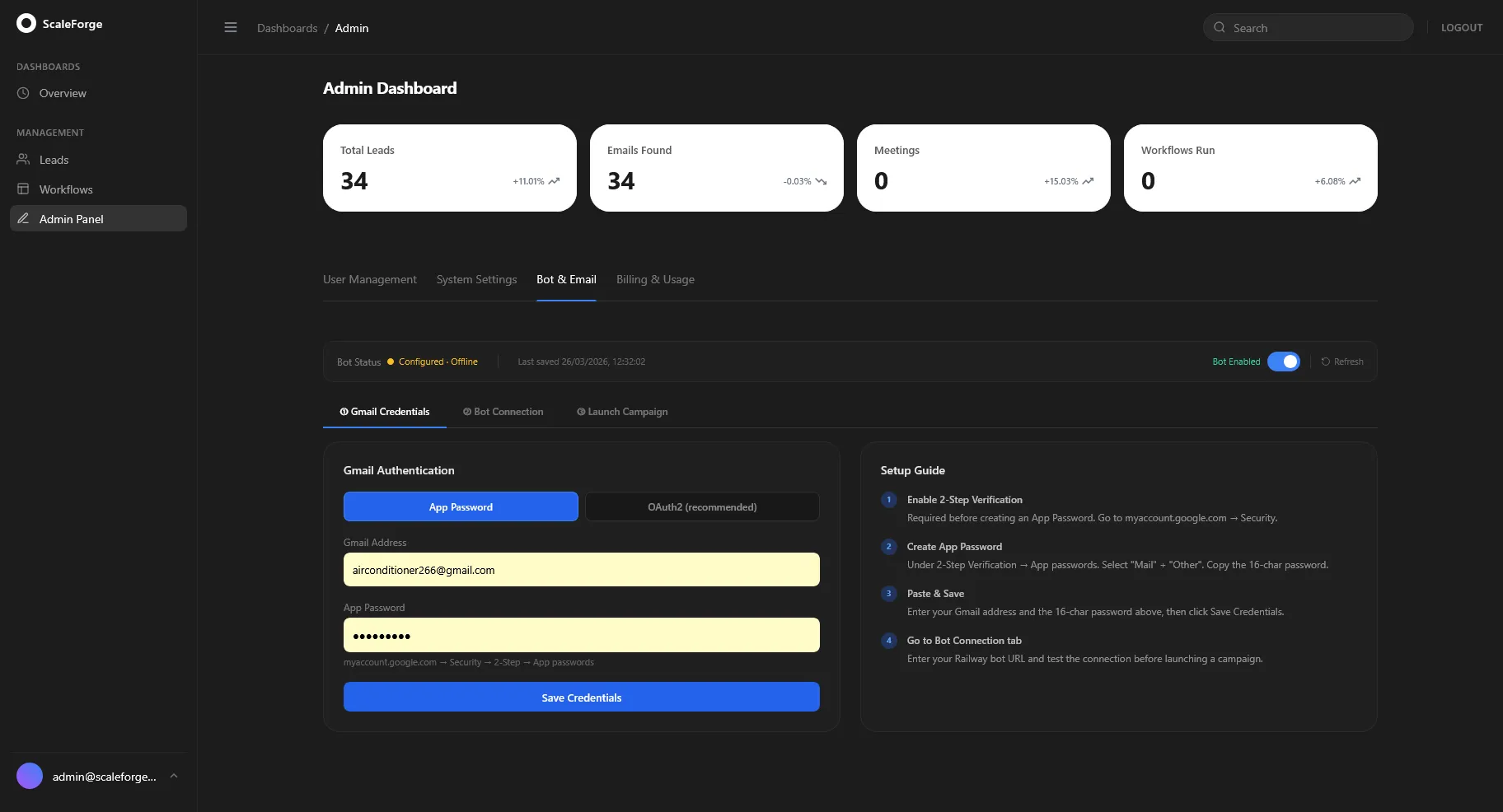
Task: Click the Total Leads stat card
Action: point(450,168)
